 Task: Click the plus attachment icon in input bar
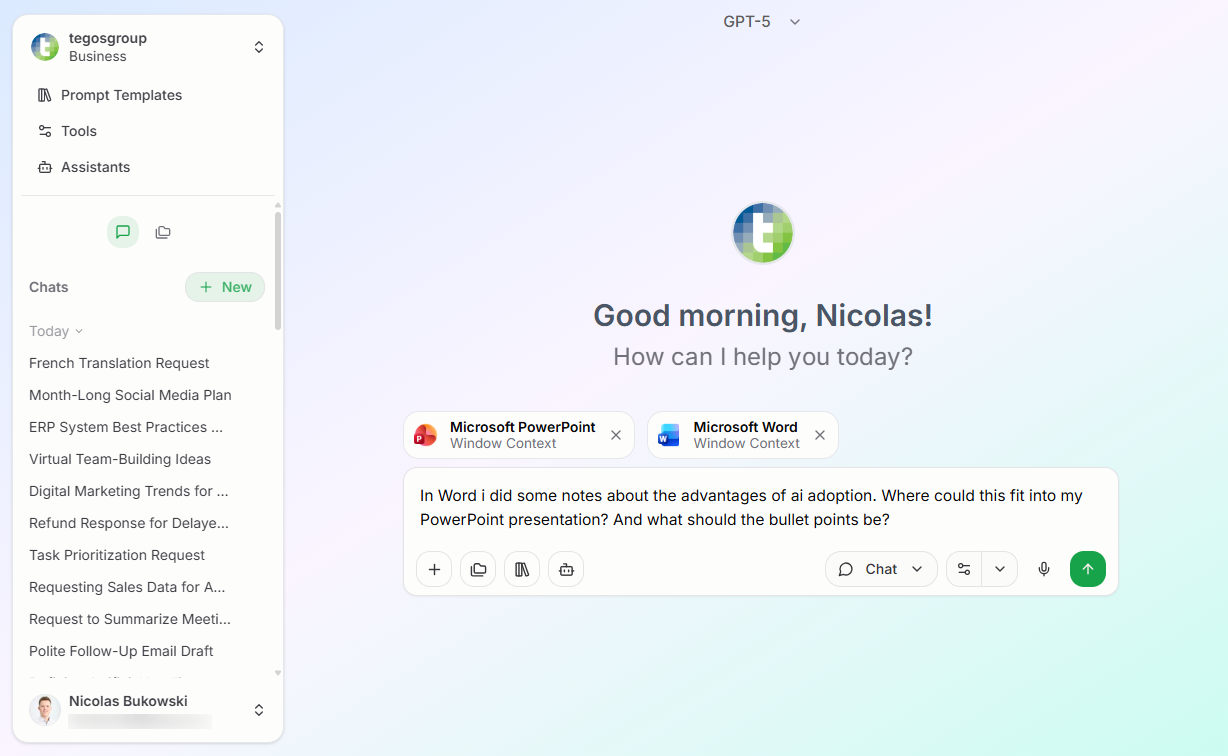click(434, 569)
